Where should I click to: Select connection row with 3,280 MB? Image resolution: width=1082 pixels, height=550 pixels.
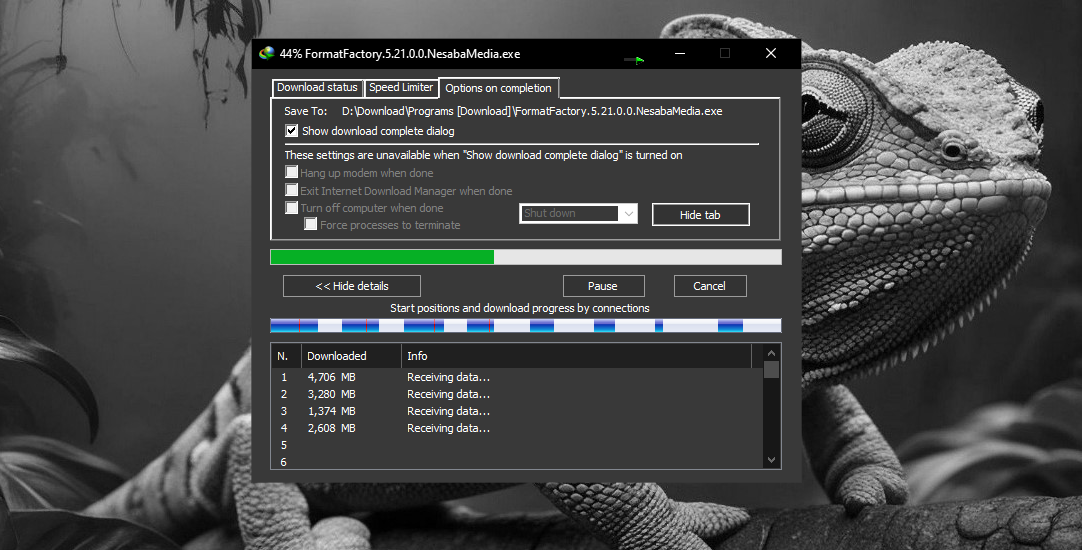pos(518,394)
